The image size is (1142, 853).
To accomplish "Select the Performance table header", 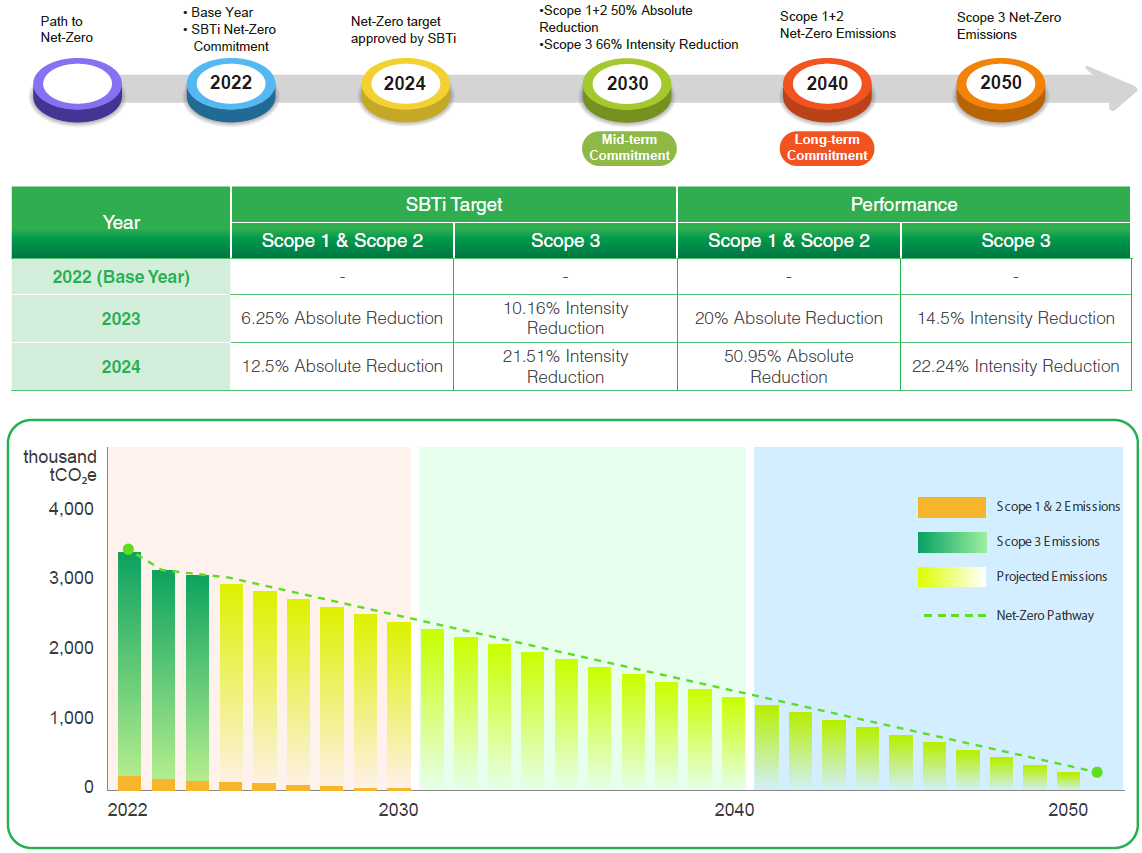I will 904,204.
